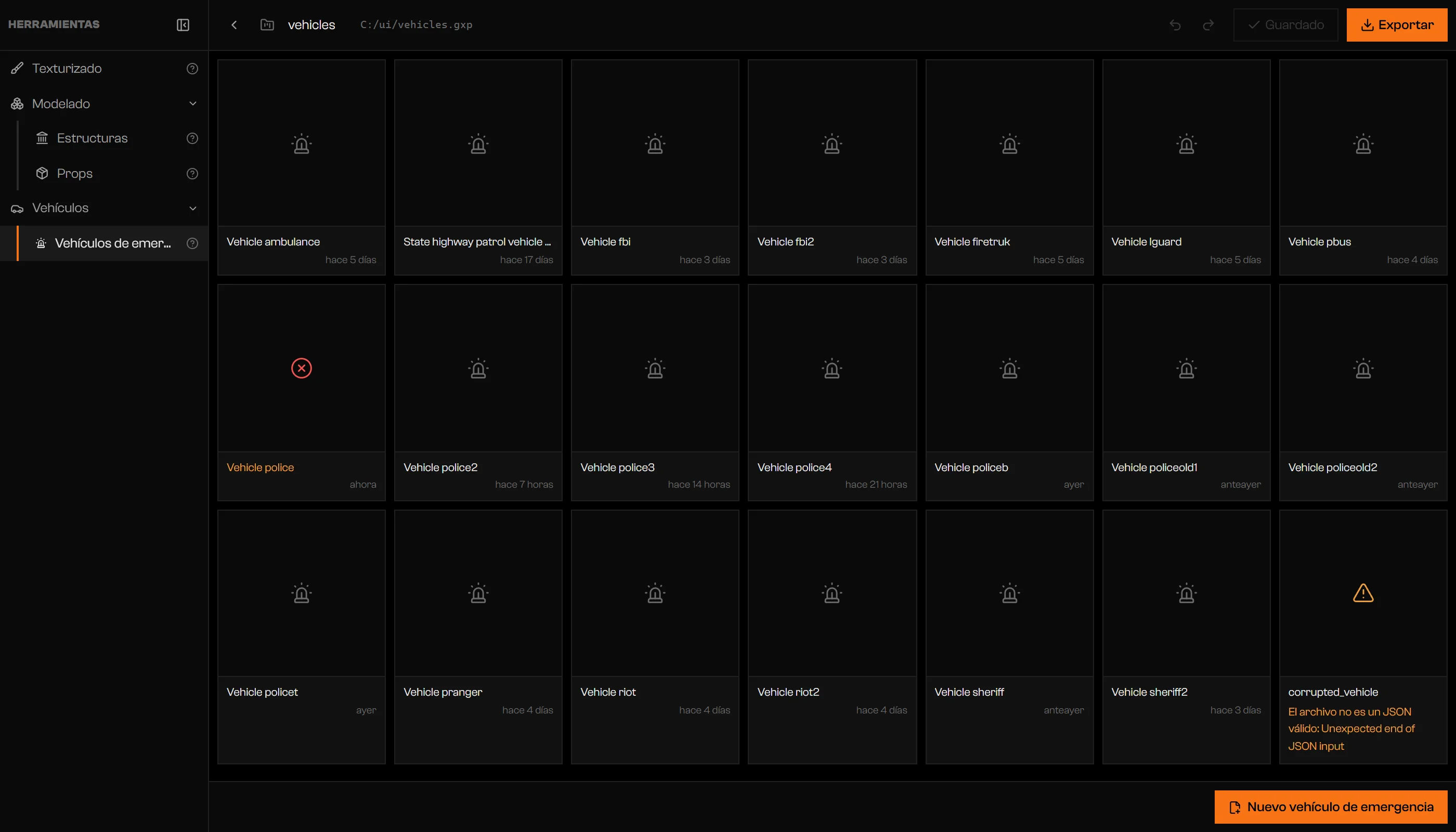Open the State highway patrol vehicle card
Viewport: 1456px width, 832px height.
click(x=478, y=167)
